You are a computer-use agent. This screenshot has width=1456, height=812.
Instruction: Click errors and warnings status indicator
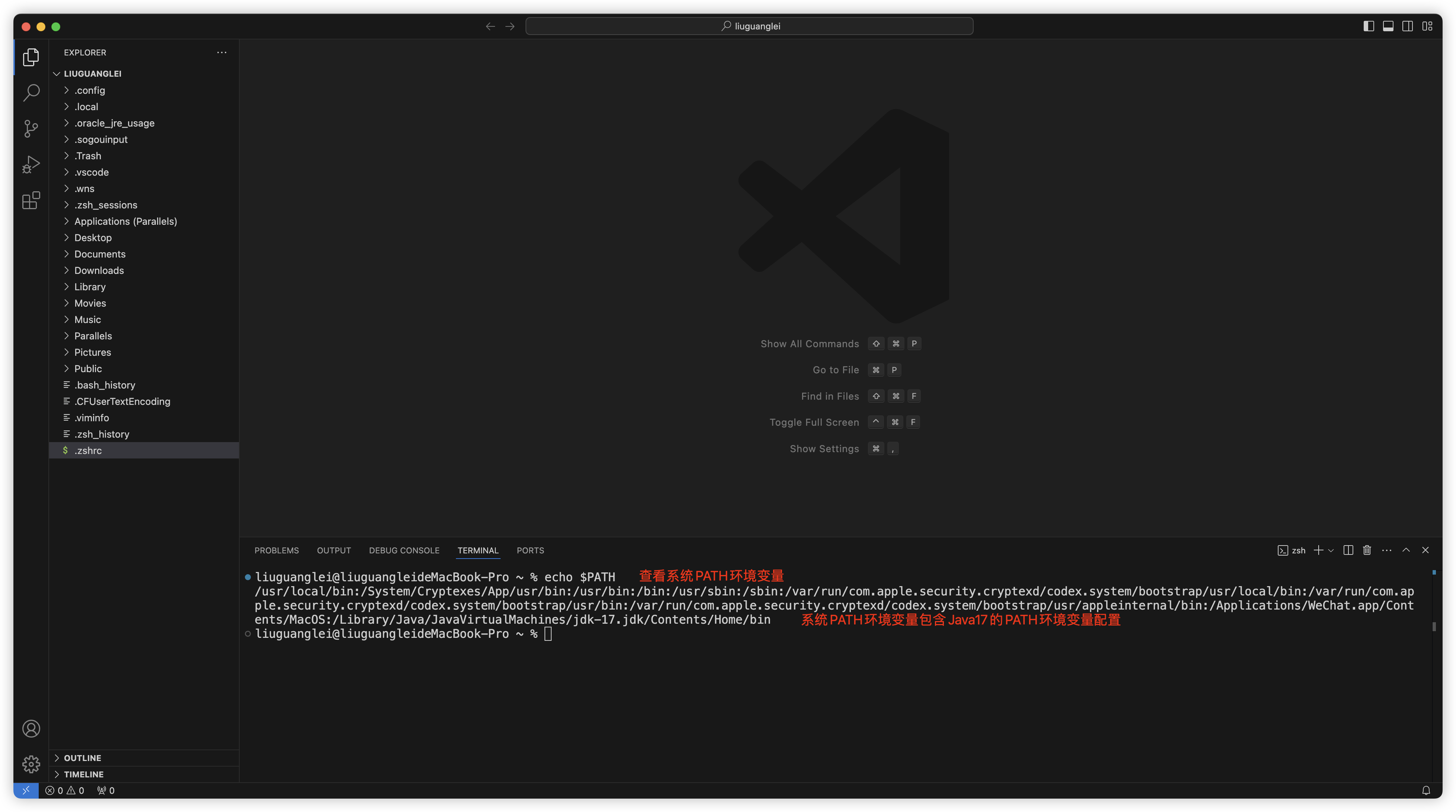[x=64, y=790]
